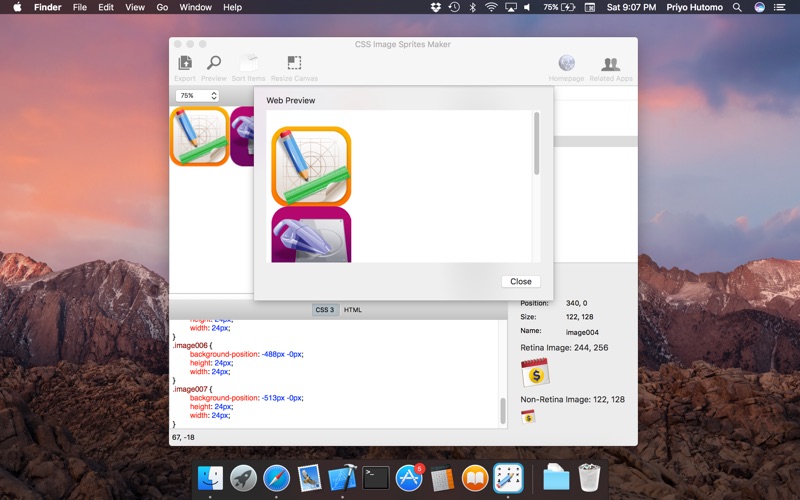Click the Web Preview vertical scrollbar

click(536, 145)
